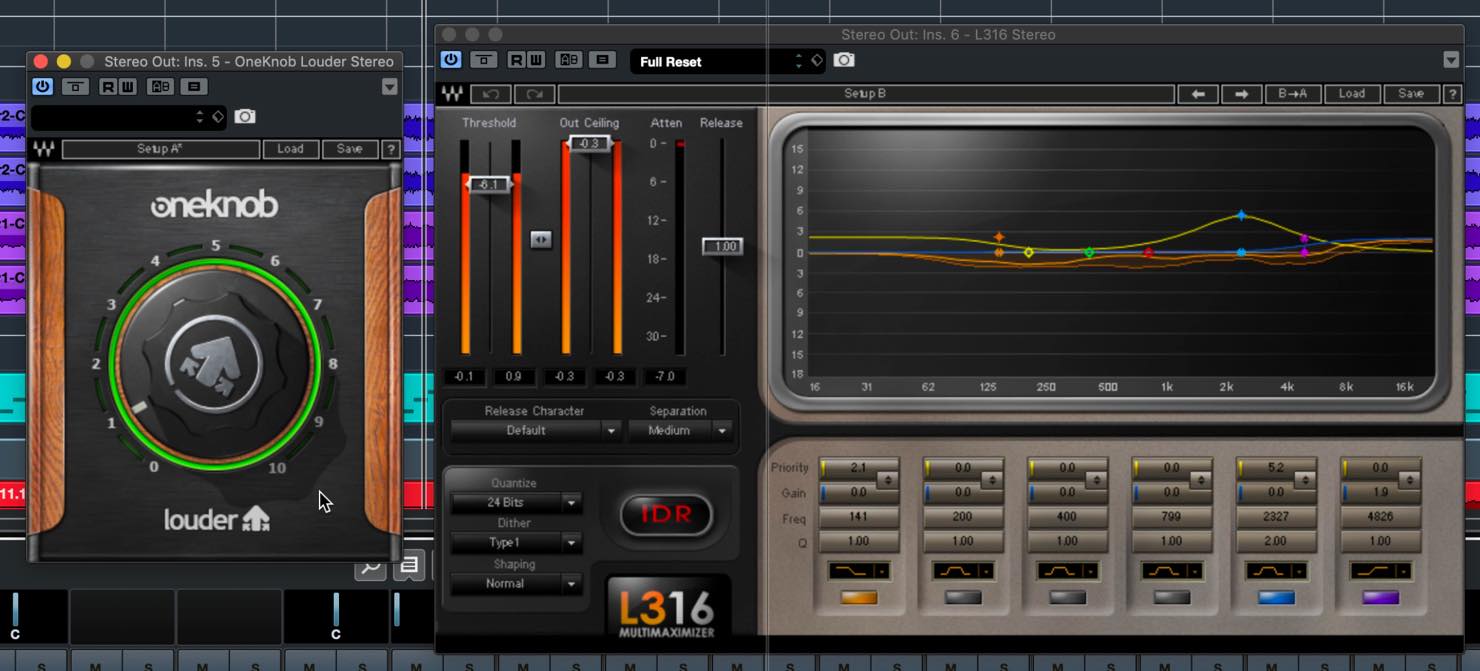
Task: Copy B to A in L316
Action: tap(1292, 94)
